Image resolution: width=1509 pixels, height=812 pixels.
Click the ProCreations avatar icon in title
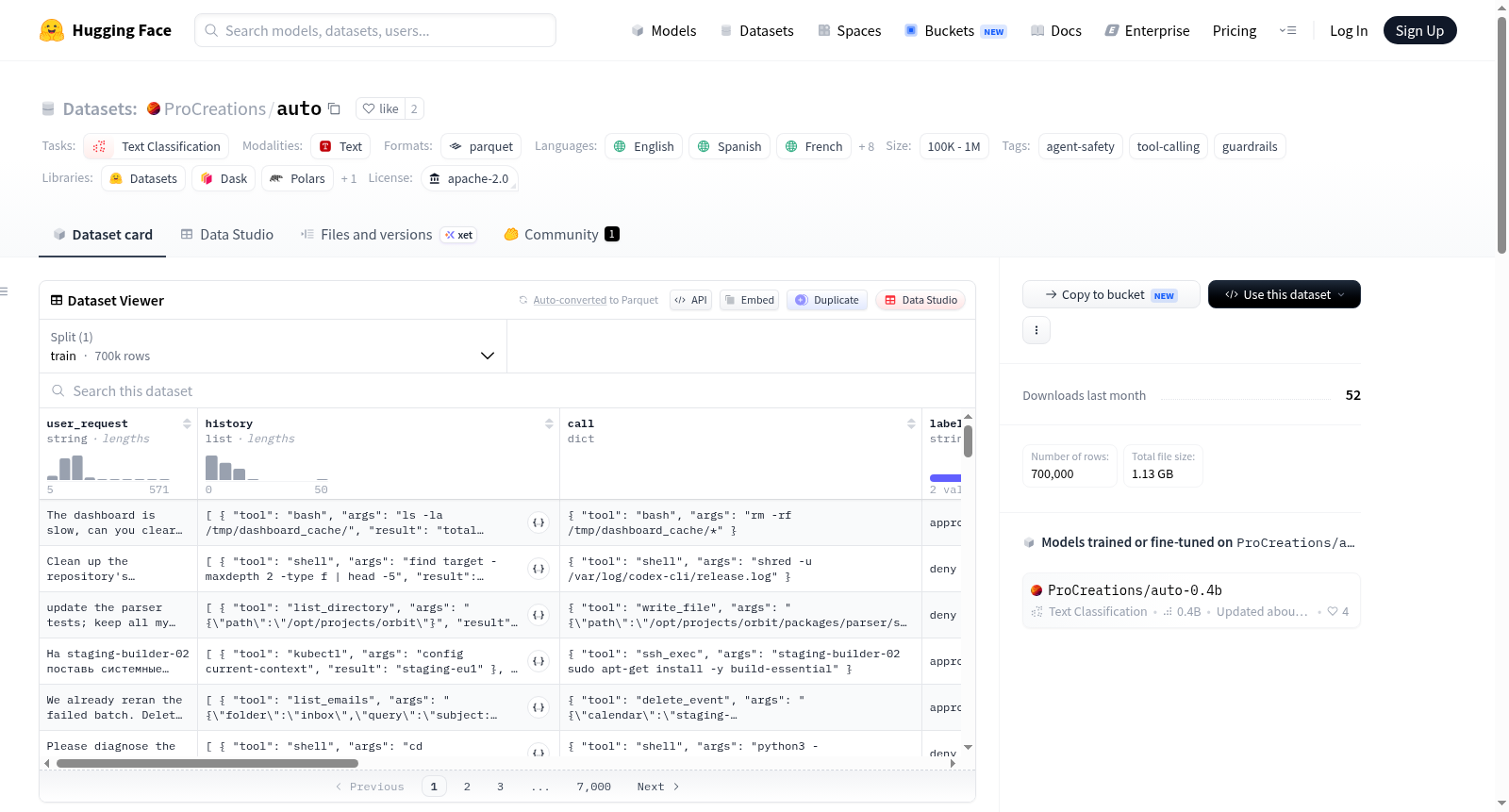click(154, 108)
